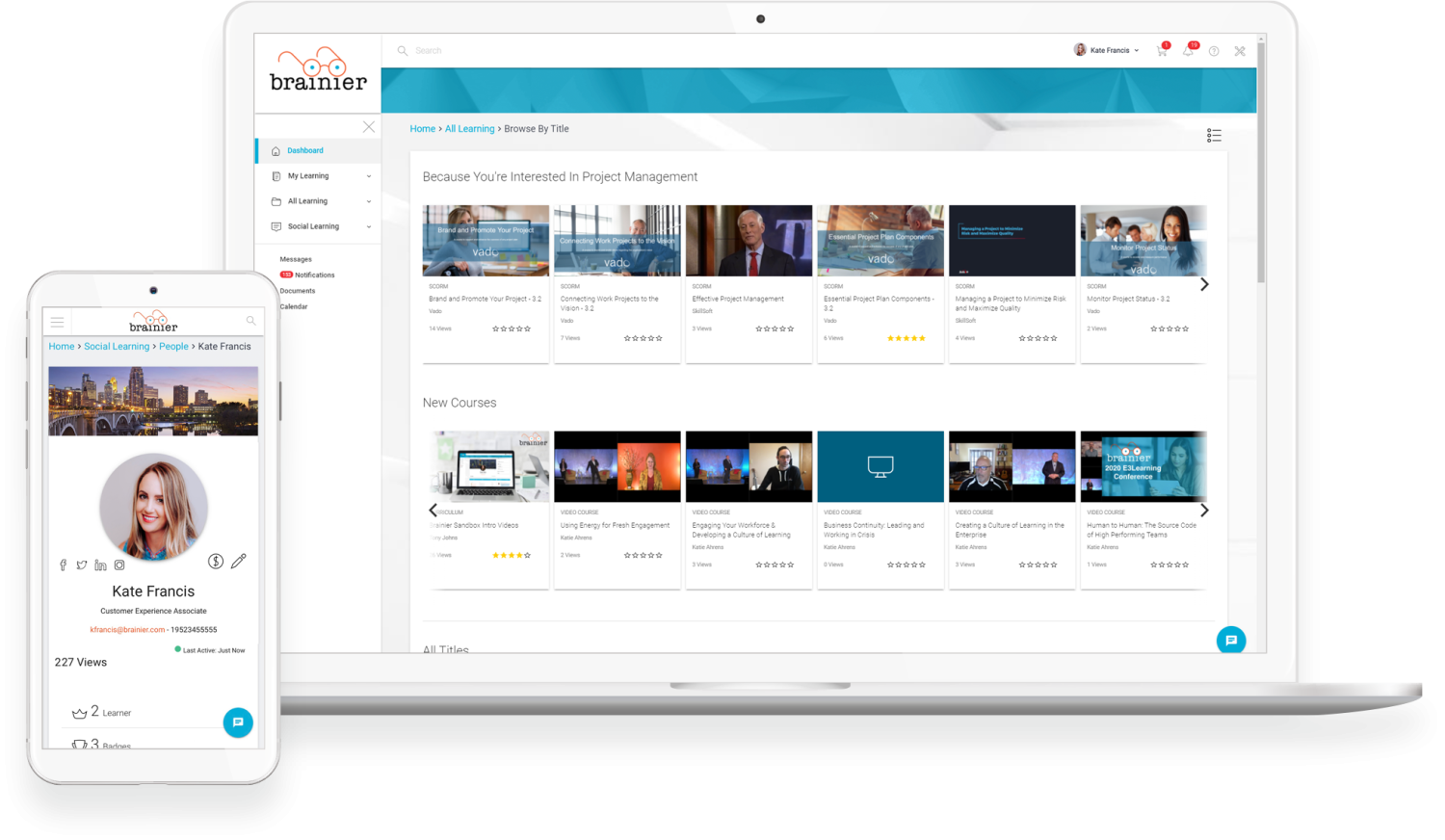
Task: Open Managing a Project to Minimize Risk title
Action: tap(1011, 303)
